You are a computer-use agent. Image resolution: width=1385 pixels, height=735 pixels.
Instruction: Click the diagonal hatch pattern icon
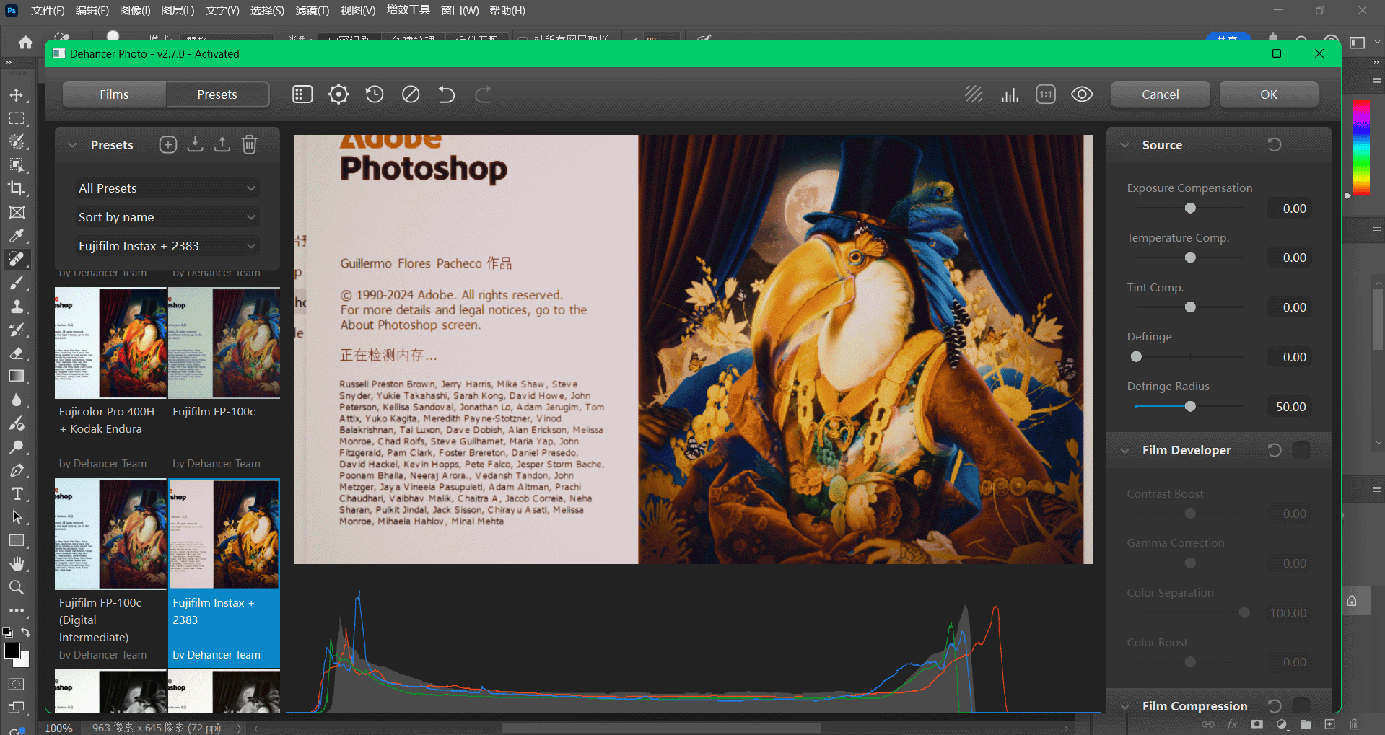[973, 94]
